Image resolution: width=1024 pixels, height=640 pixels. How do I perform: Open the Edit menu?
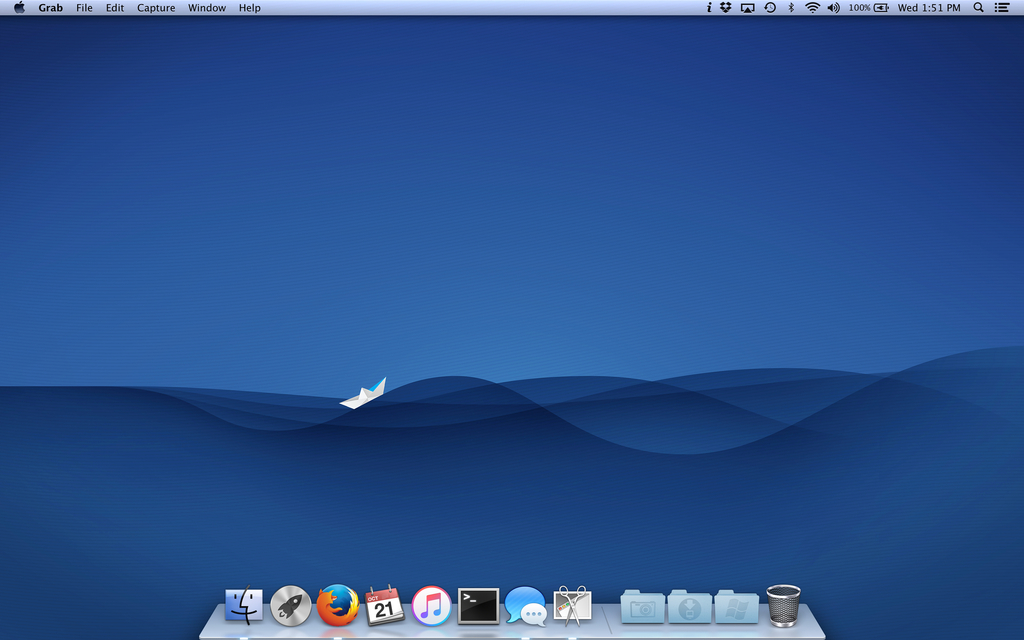[115, 8]
